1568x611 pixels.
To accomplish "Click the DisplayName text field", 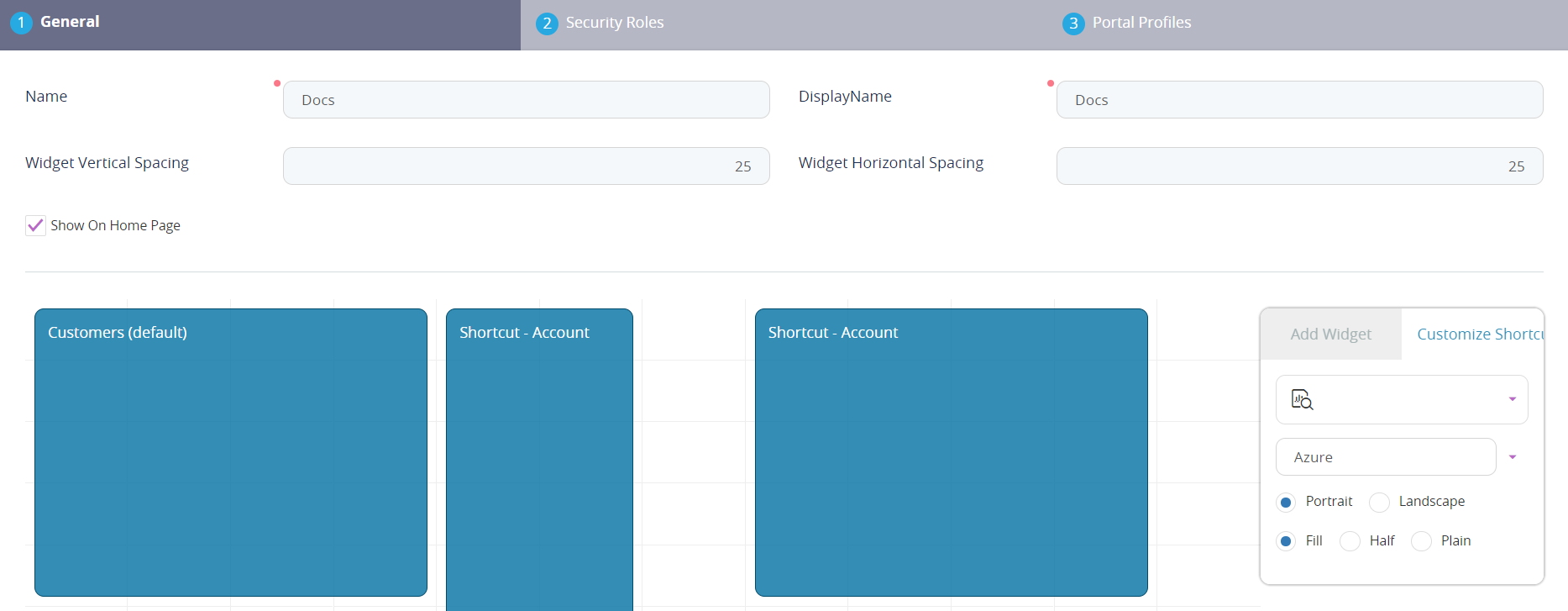I will pos(1299,100).
